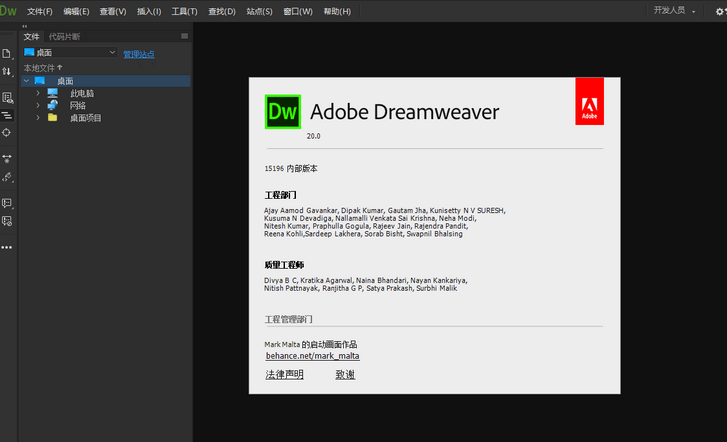Open the 帮助(H) menu
The image size is (727, 442).
337,12
